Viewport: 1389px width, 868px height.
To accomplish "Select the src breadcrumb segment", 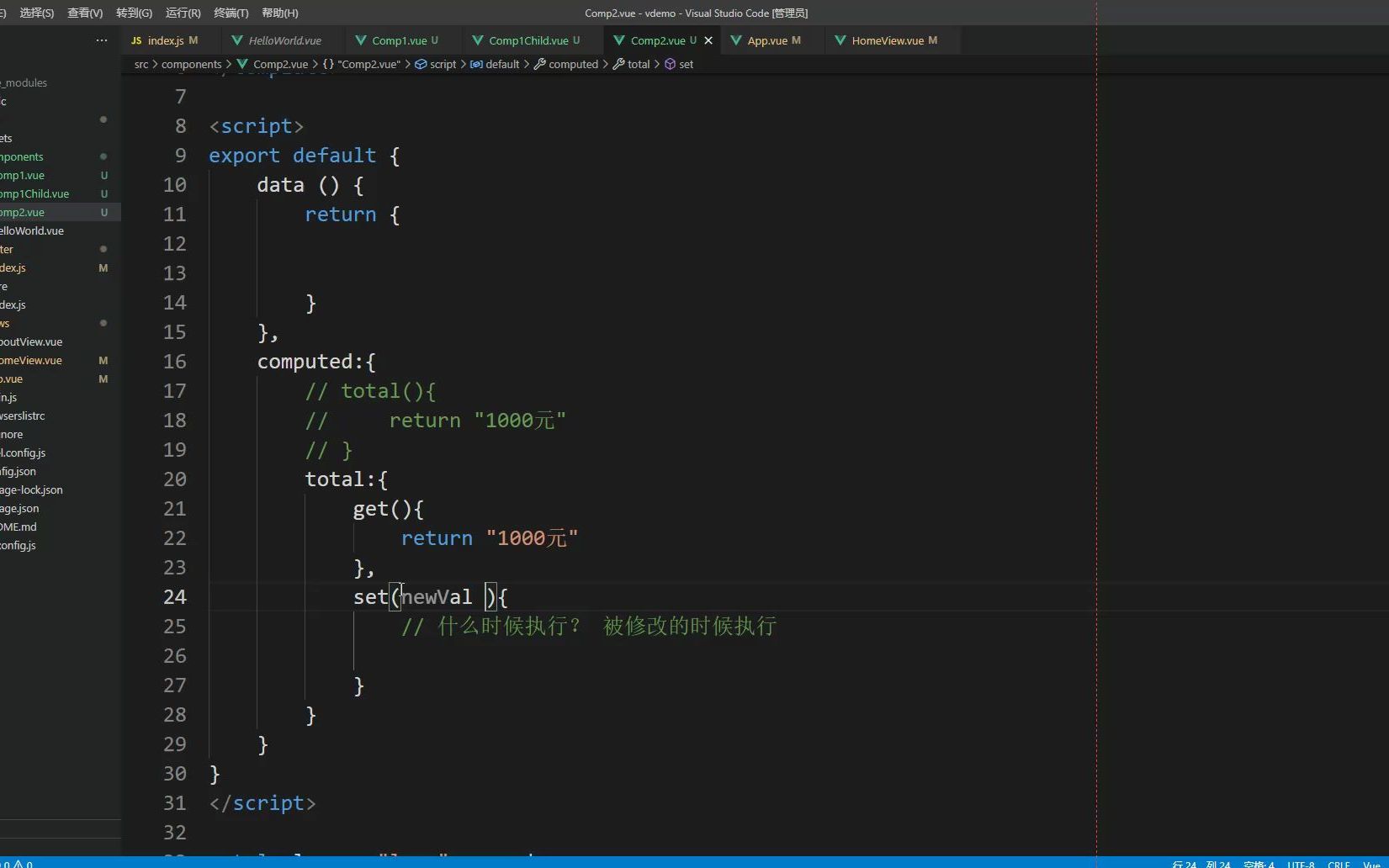I will click(141, 64).
